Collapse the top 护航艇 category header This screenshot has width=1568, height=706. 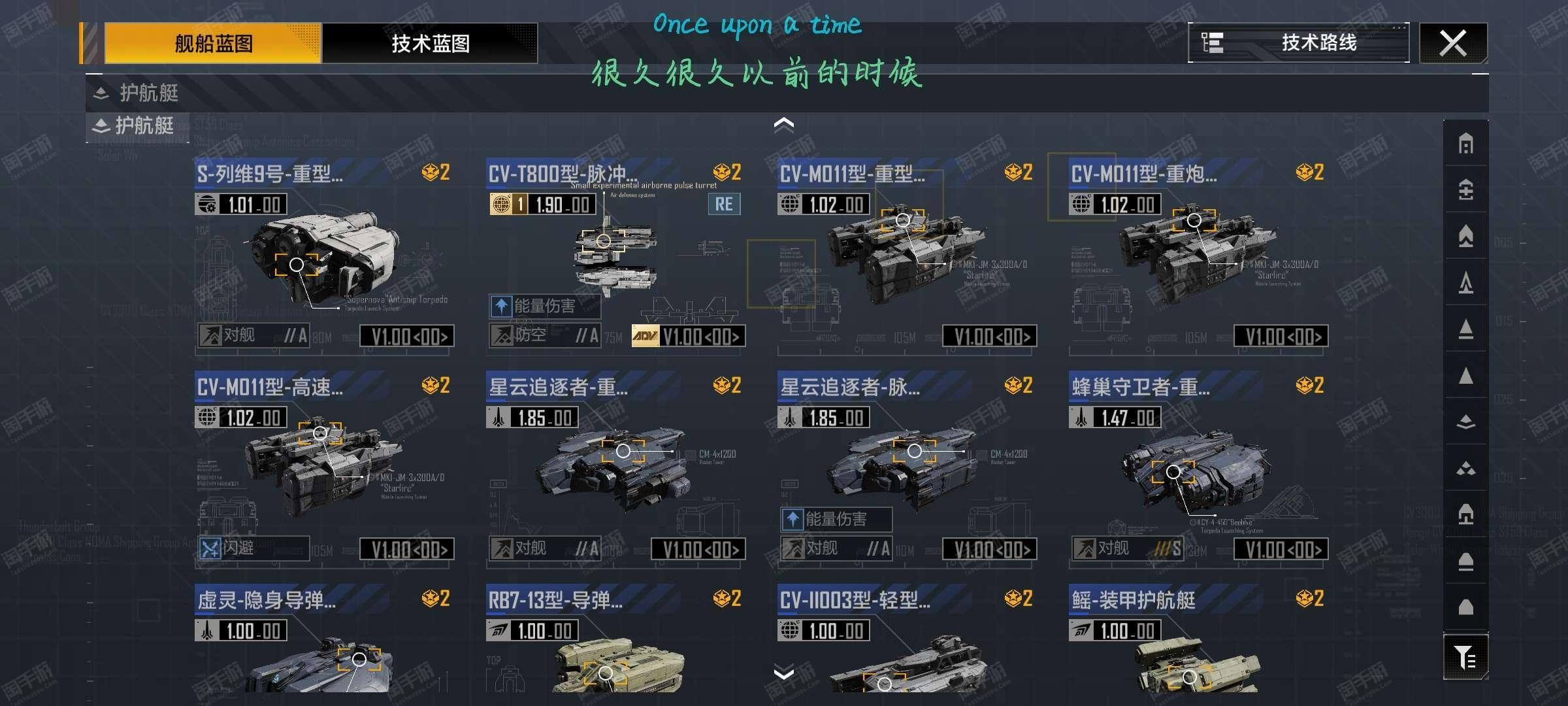click(x=135, y=93)
